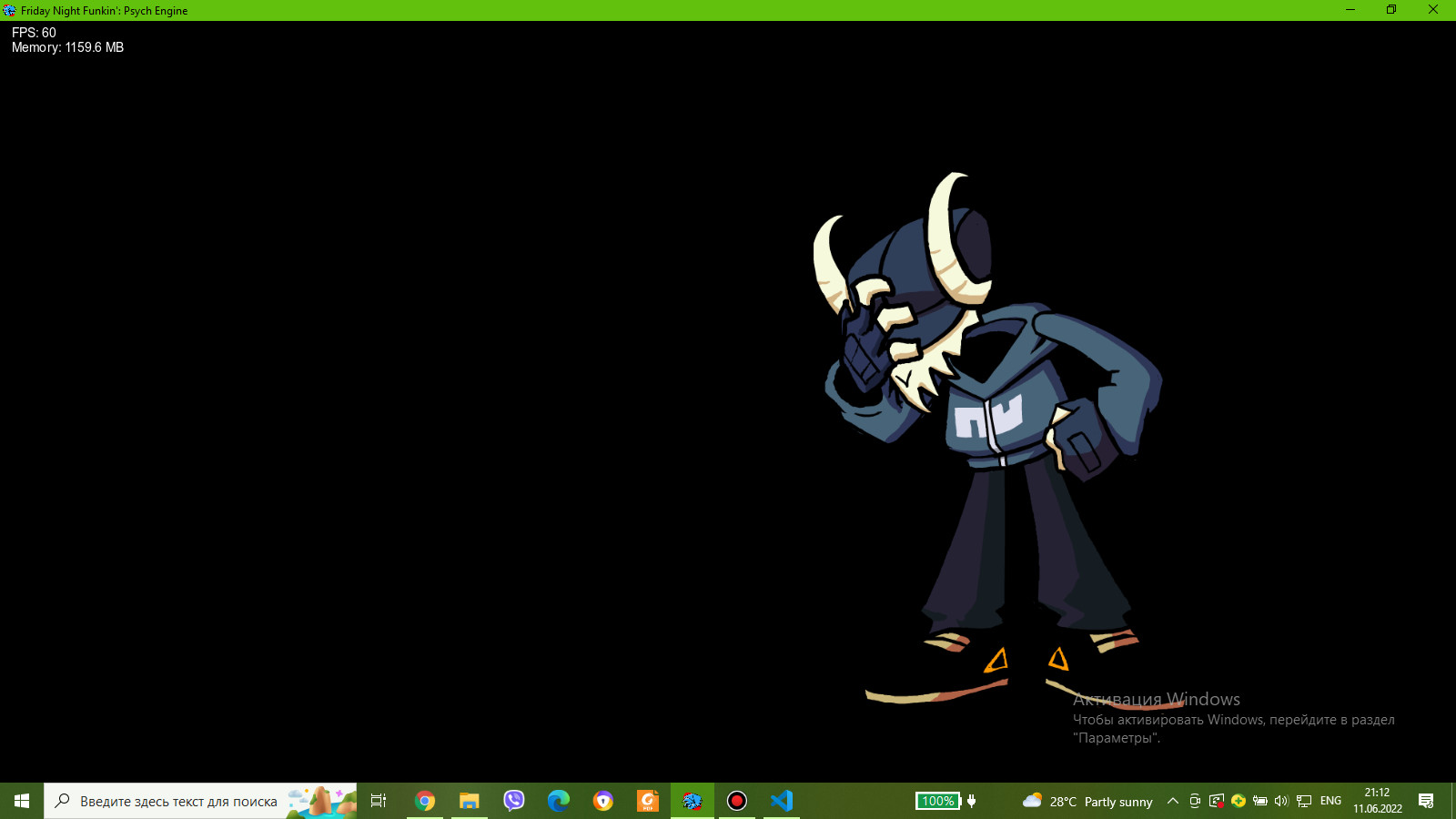Switch to the Friday Night Funkin' window

[x=692, y=801]
